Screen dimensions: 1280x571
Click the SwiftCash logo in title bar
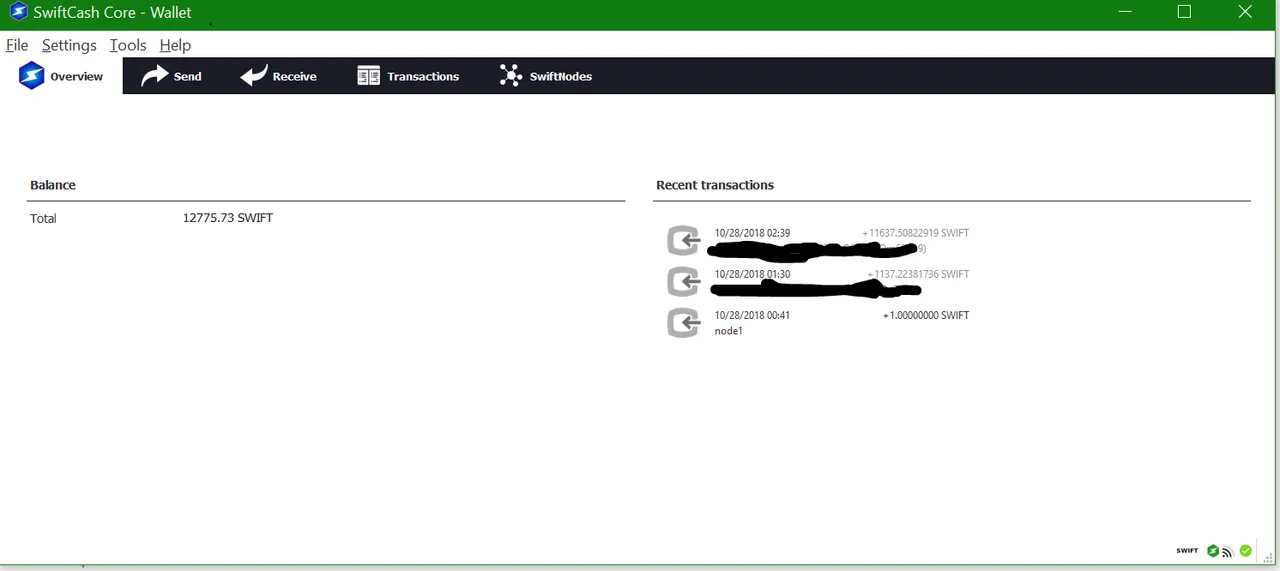(x=18, y=12)
